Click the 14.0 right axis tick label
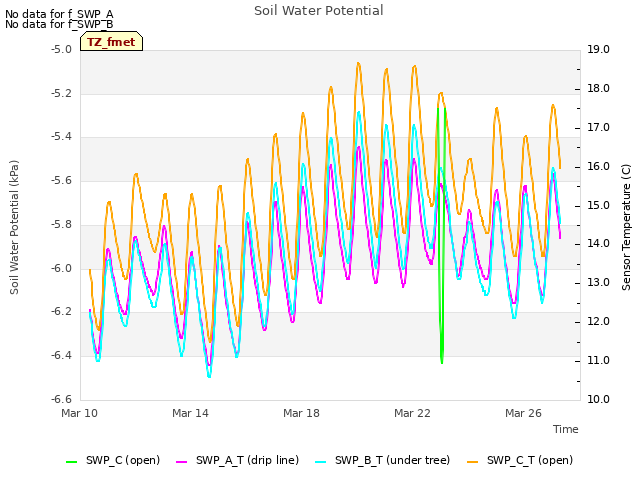The height and width of the screenshot is (480, 640). click(x=598, y=244)
